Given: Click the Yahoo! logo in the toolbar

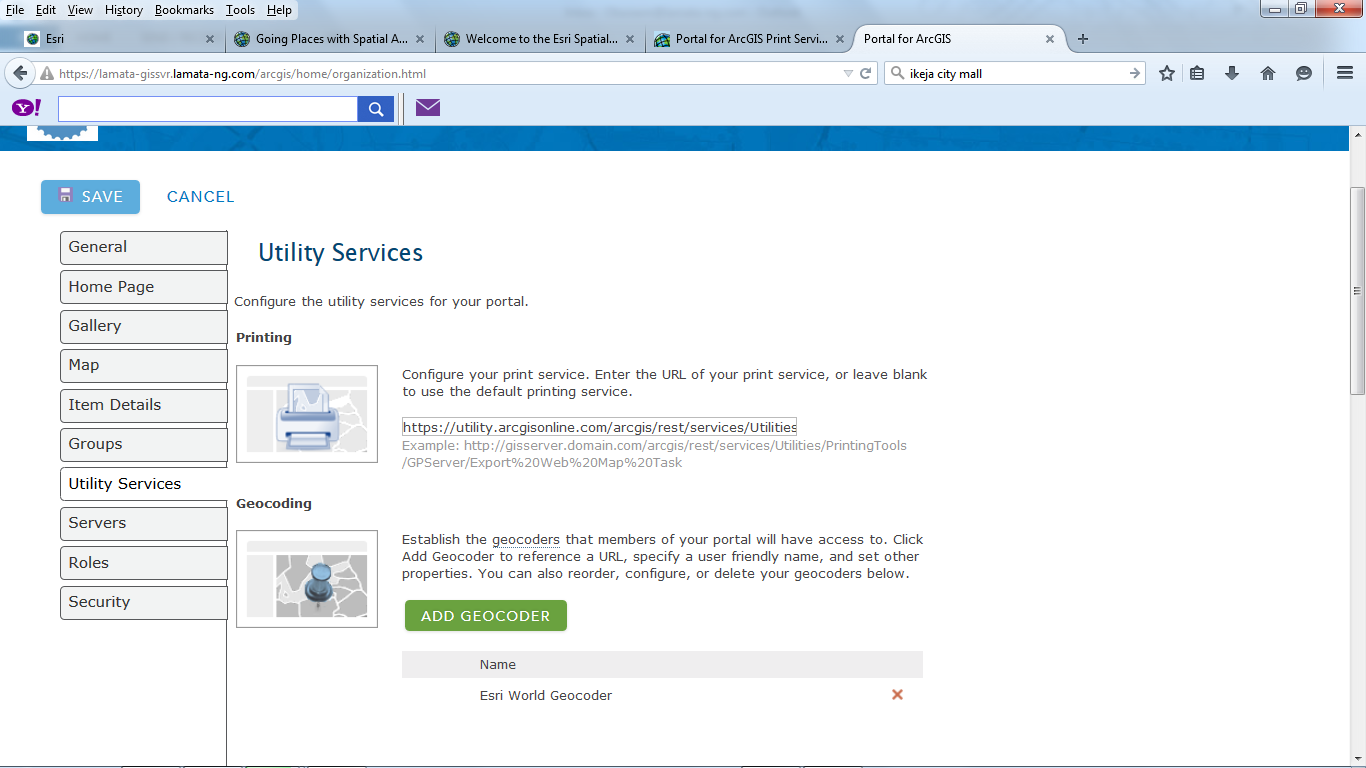Looking at the screenshot, I should [27, 108].
